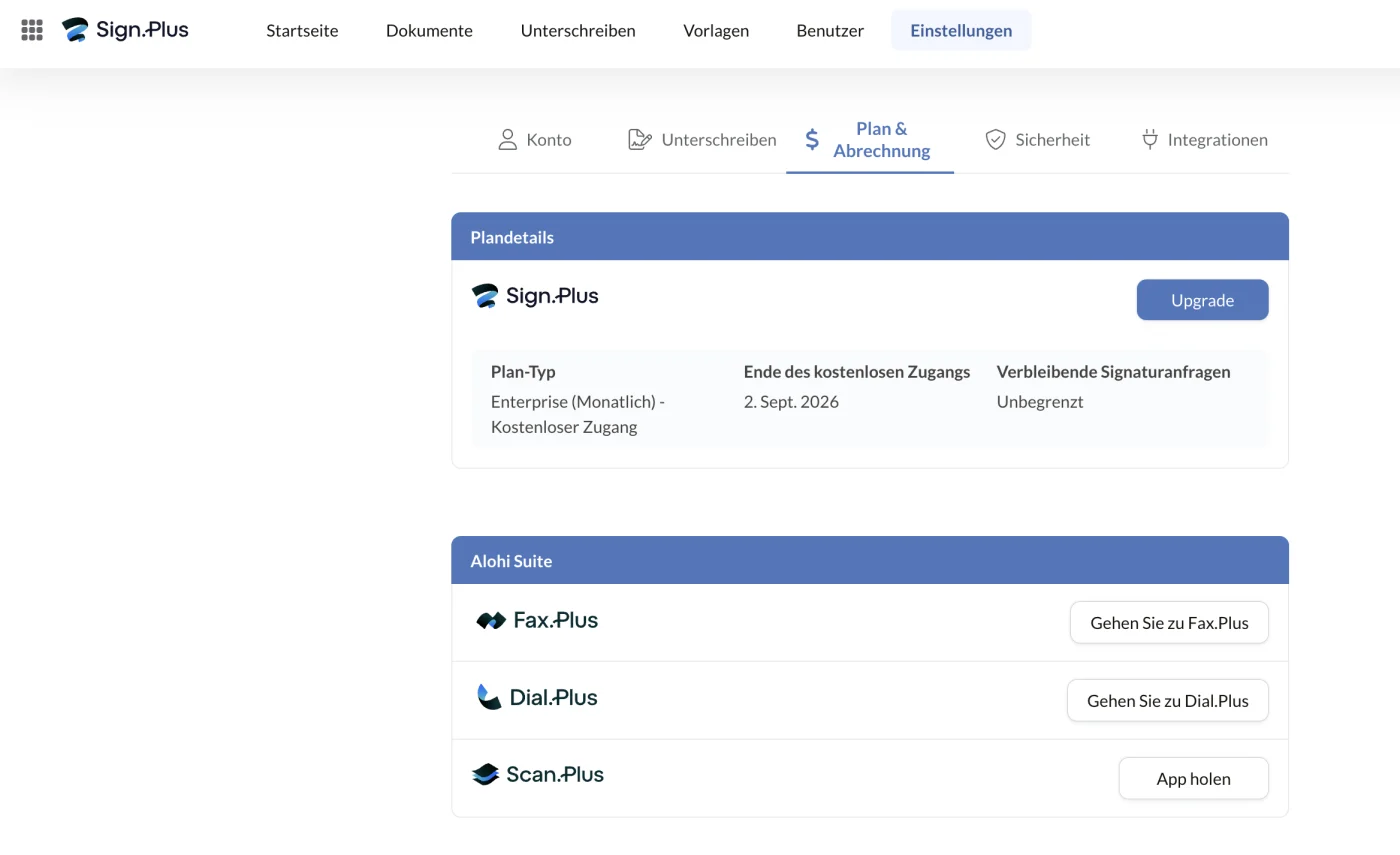This screenshot has height=855, width=1400.
Task: Click the Alohi Suite section header
Action: [x=870, y=561]
